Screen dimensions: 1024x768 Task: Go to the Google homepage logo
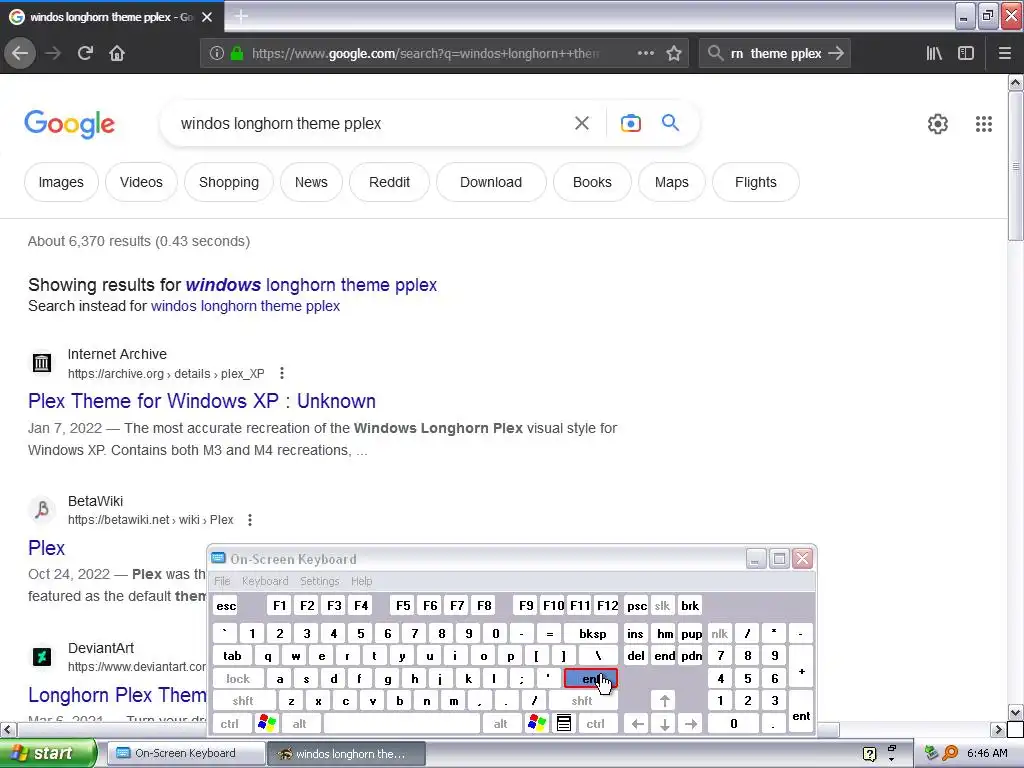click(x=69, y=123)
